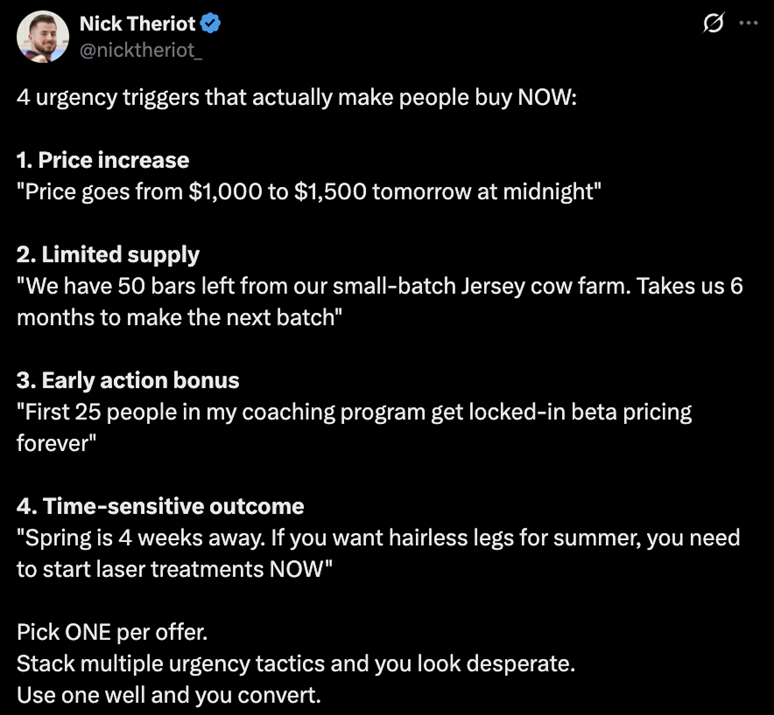Image resolution: width=774 pixels, height=715 pixels.
Task: Click the 'Pick ONE per offer.' line
Action: click(112, 632)
